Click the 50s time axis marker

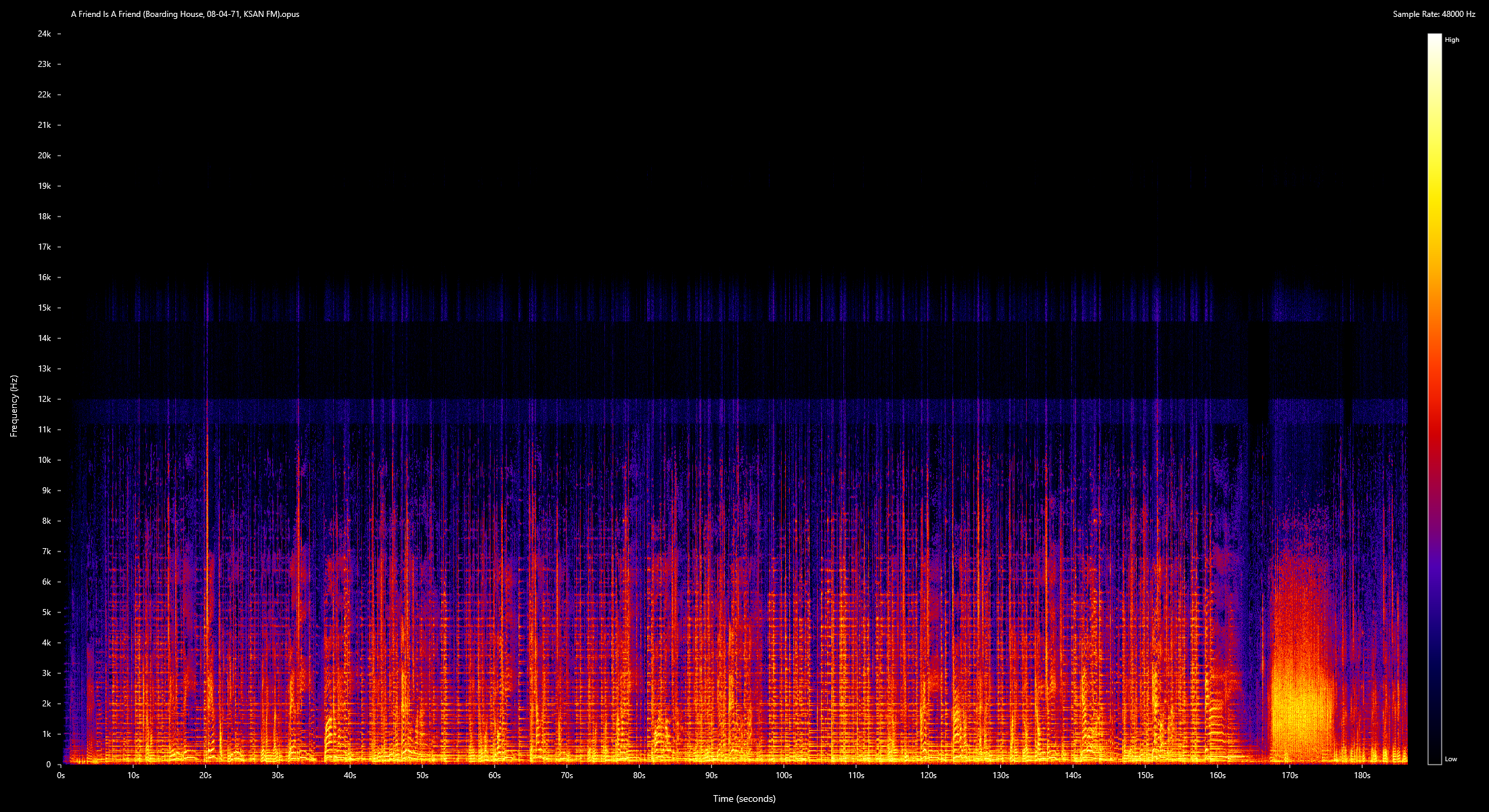[422, 775]
